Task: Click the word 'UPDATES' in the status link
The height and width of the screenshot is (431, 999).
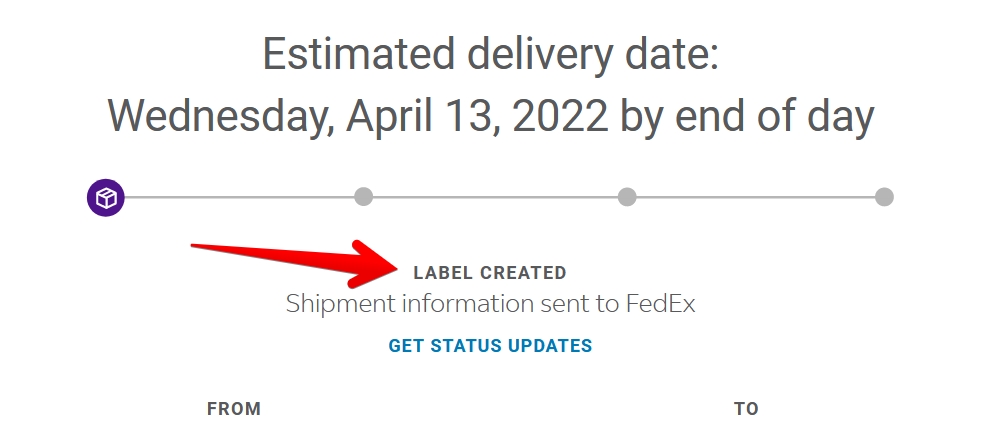Action: tap(548, 346)
